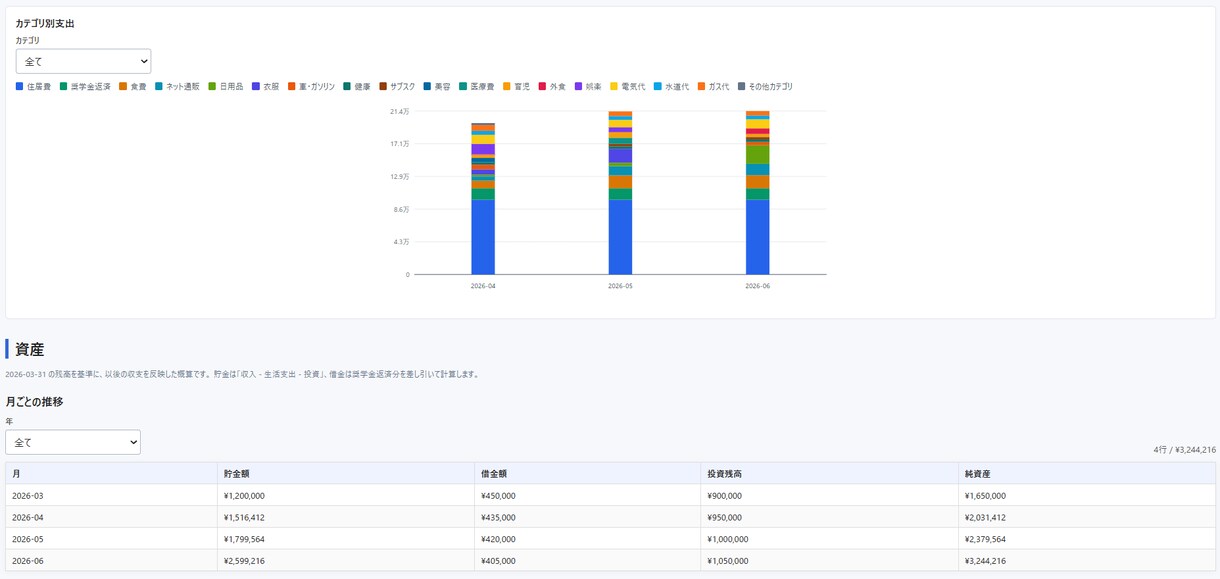This screenshot has height=579, width=1220.
Task: Toggle the 車・ガソリン legend entry
Action: (x=311, y=87)
